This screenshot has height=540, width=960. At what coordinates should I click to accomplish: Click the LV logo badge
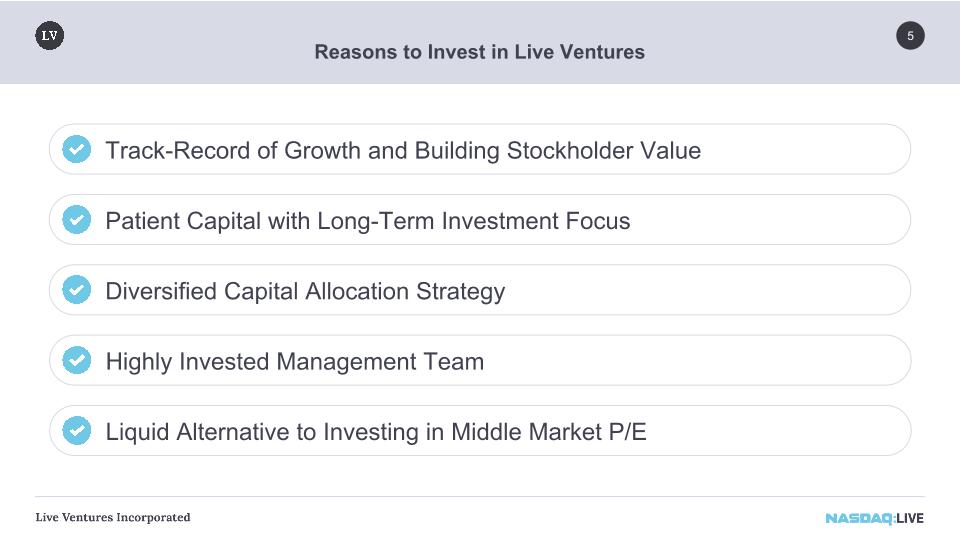50,36
